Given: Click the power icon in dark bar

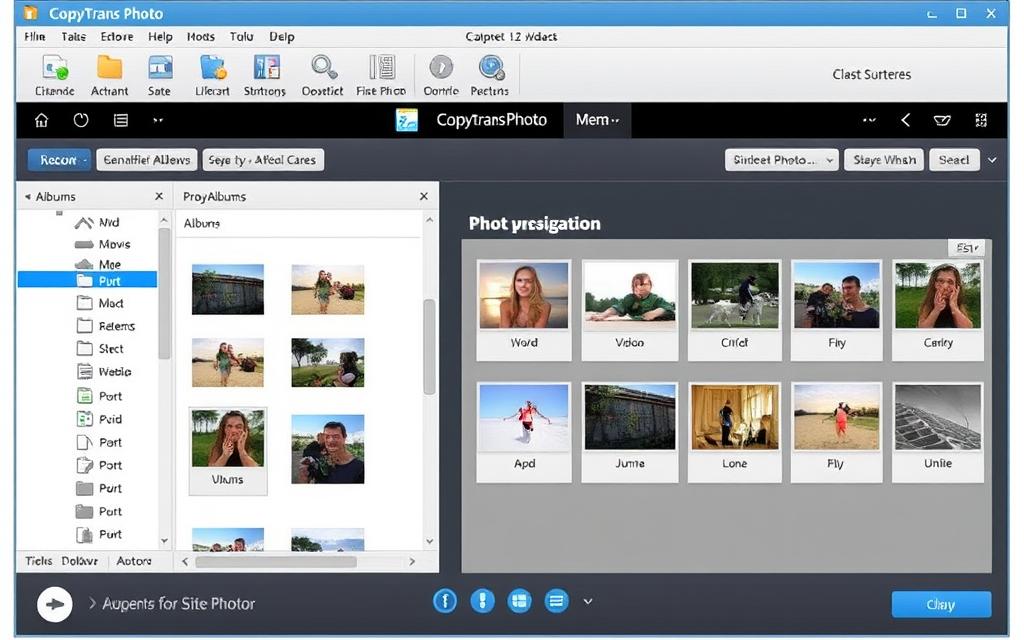Looking at the screenshot, I should (x=81, y=120).
